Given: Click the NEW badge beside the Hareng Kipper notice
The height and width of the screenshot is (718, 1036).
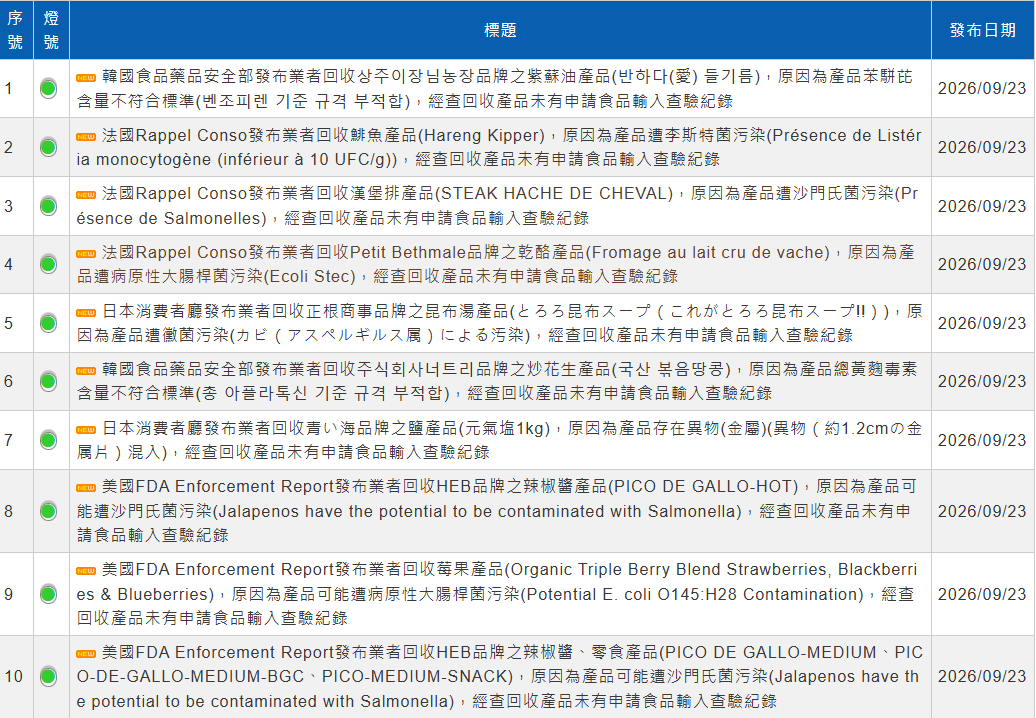Looking at the screenshot, I should 86,137.
